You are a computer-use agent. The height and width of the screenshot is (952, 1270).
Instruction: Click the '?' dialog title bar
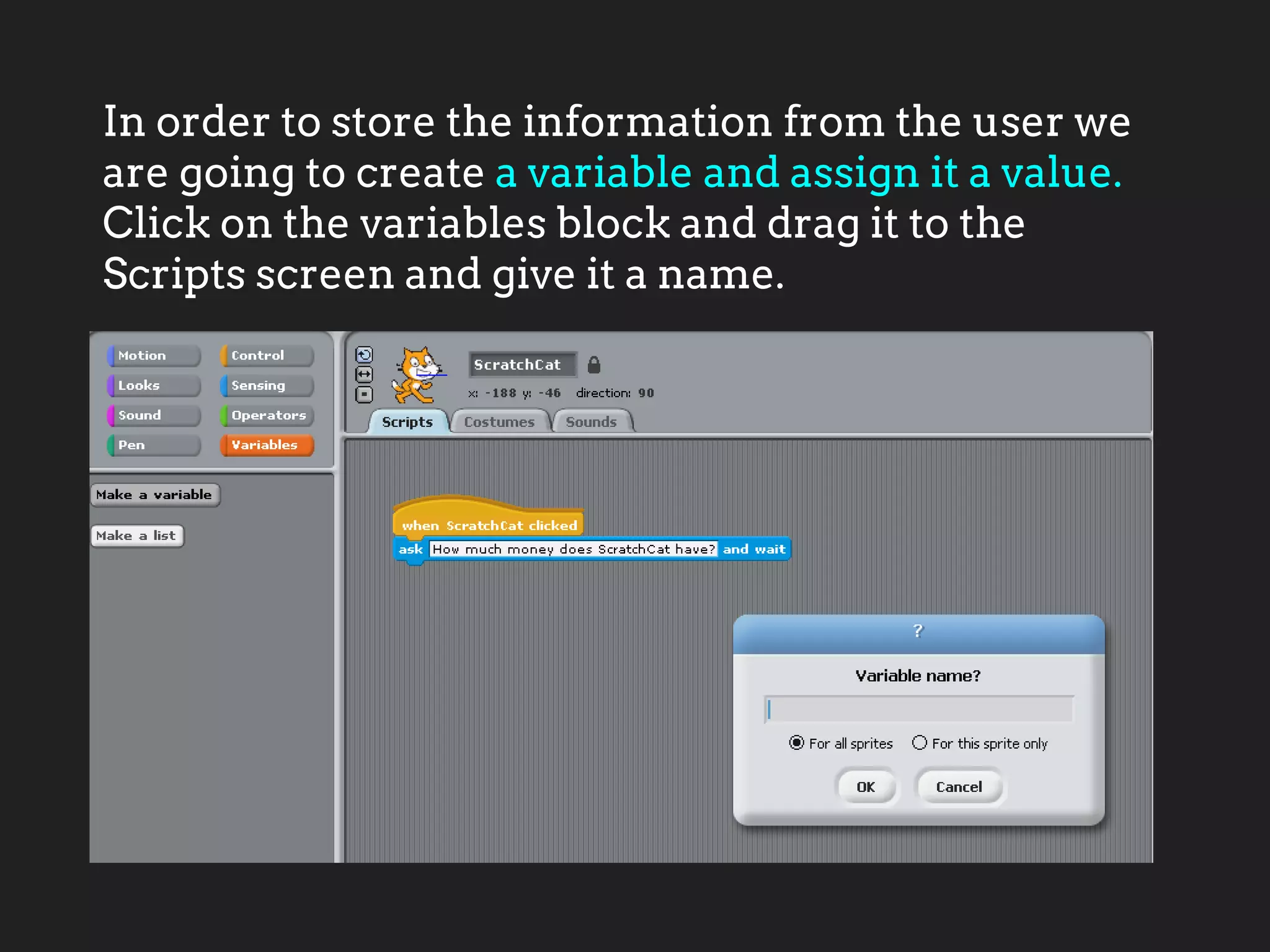point(918,633)
